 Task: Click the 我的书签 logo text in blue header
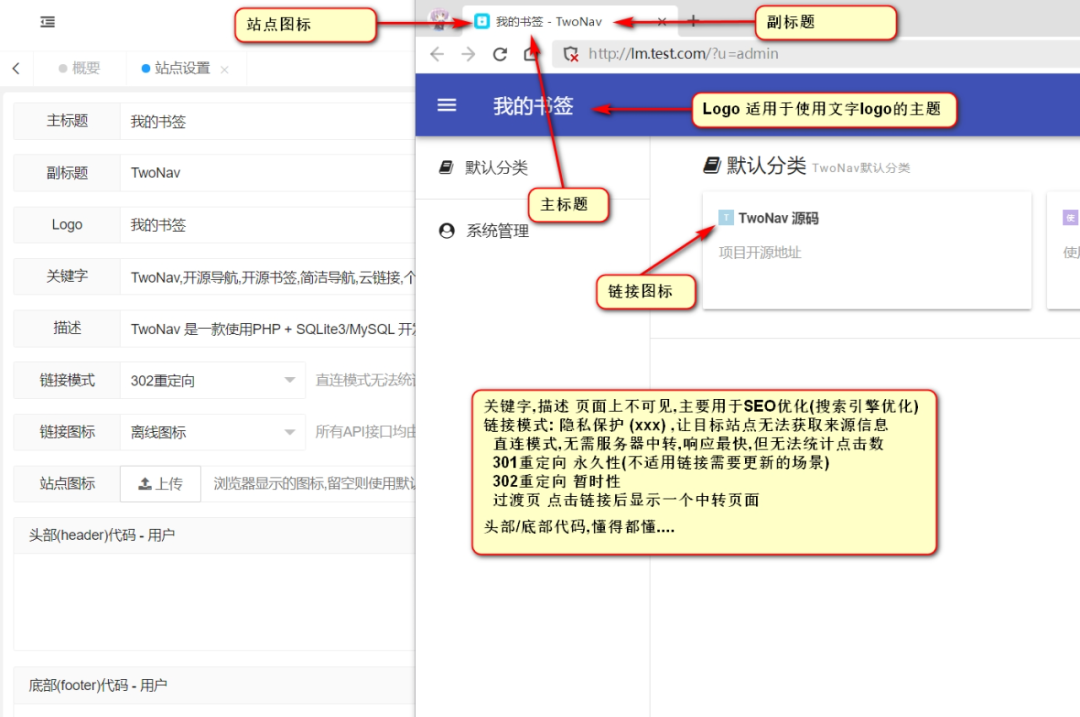click(533, 105)
